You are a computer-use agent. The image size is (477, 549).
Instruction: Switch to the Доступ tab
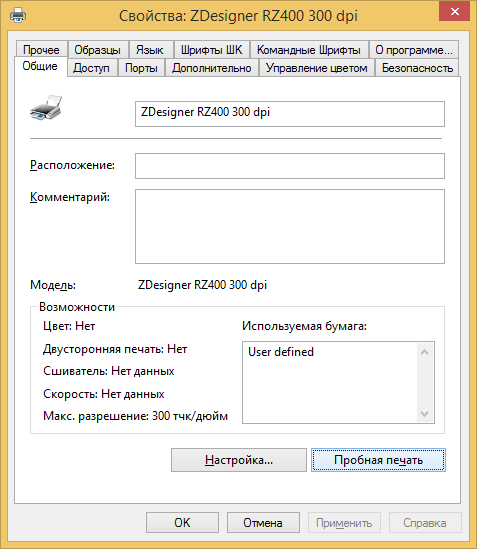[91, 68]
